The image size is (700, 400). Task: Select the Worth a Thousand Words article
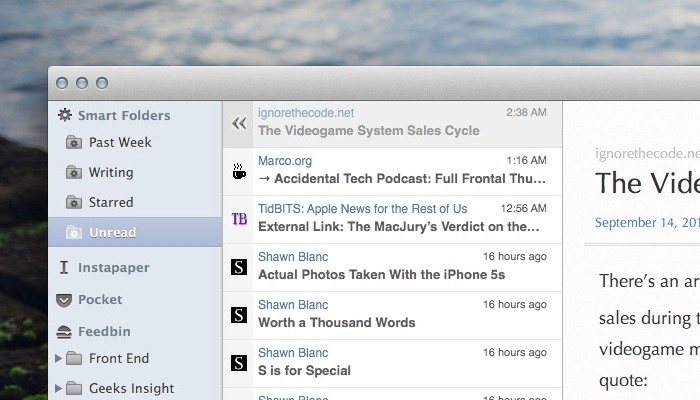(x=337, y=322)
